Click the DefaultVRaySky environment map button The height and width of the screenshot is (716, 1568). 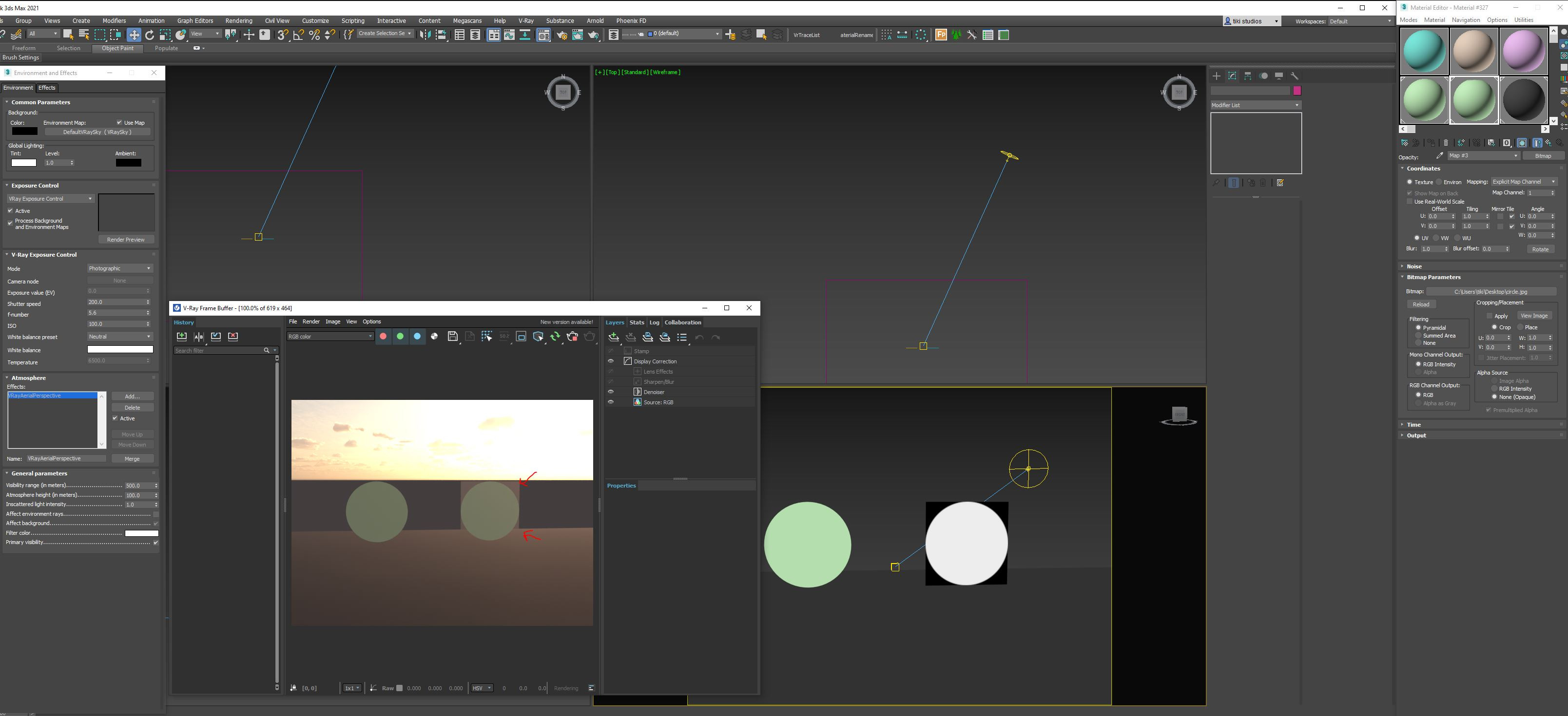coord(97,132)
